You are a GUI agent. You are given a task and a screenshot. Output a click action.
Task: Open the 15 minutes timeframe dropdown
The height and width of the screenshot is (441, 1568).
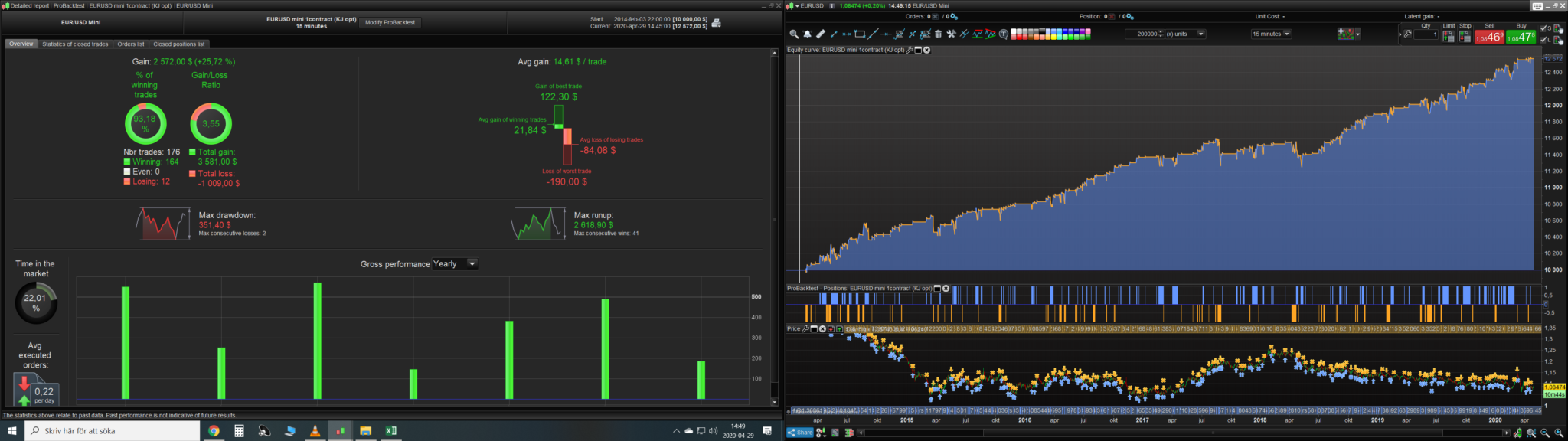[1271, 34]
